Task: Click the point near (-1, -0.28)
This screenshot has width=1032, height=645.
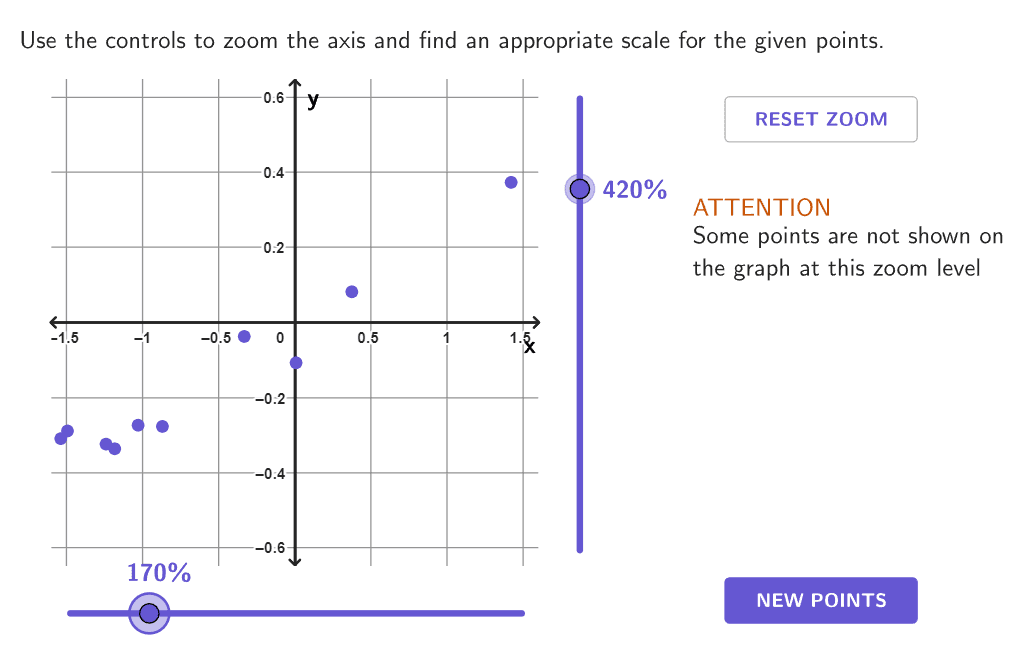Action: tap(138, 425)
